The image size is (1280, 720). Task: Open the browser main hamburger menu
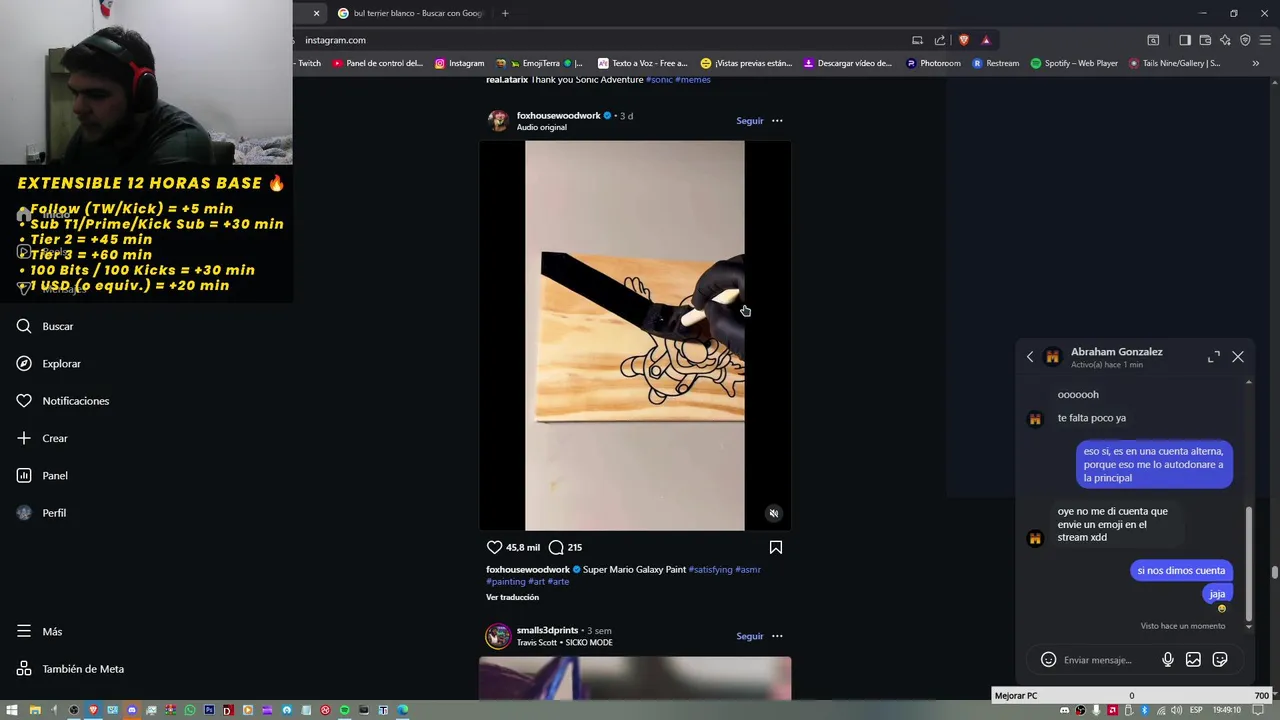1265,40
